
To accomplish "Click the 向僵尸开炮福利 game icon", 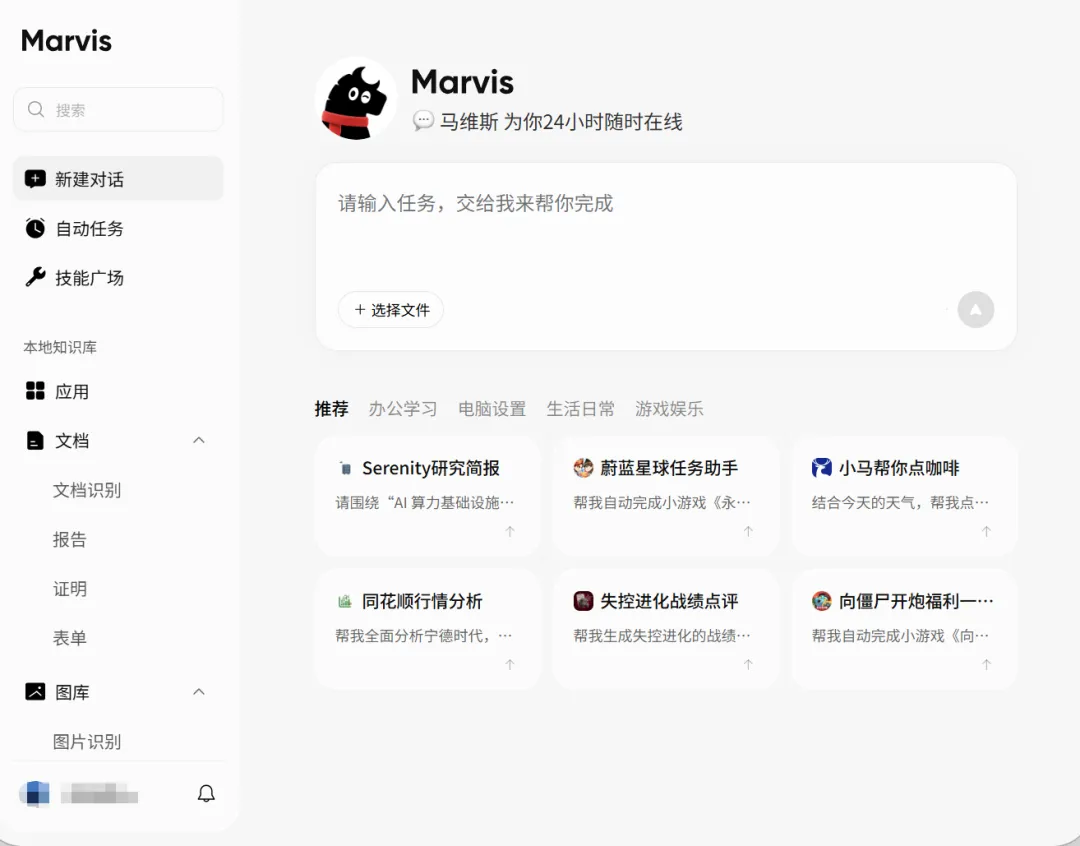I will pyautogui.click(x=822, y=601).
